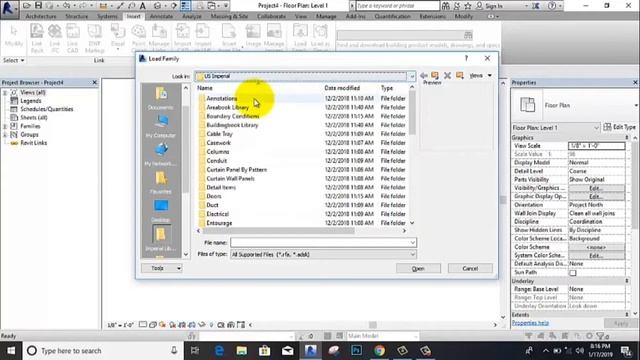Click Edit button for Visibility/Graphics
This screenshot has height=360, width=640.
click(596, 188)
